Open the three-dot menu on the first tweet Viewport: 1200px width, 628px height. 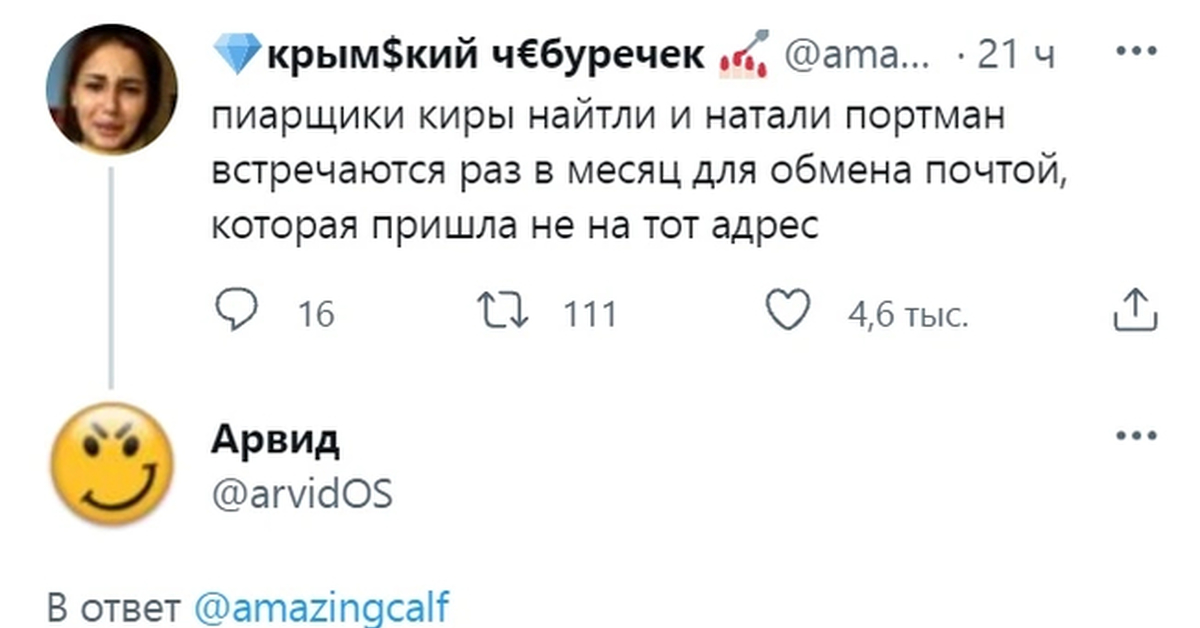(1135, 50)
